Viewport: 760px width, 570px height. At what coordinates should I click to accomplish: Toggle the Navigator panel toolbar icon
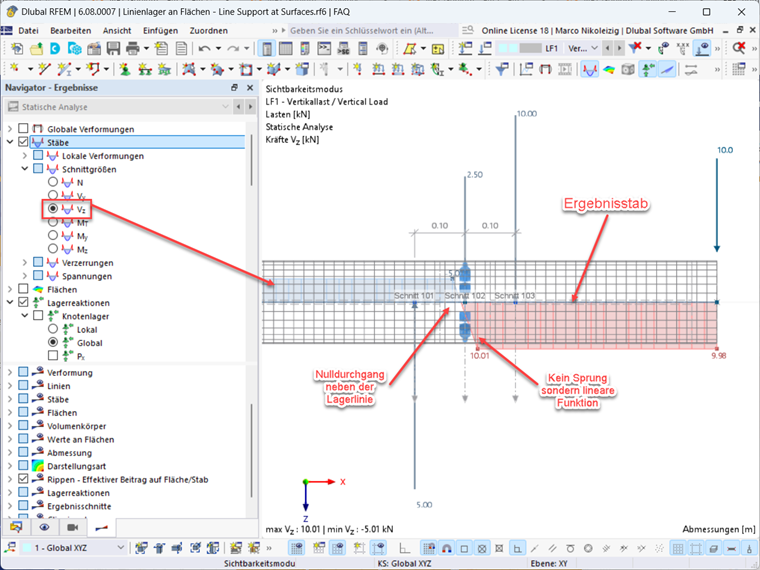(x=267, y=48)
